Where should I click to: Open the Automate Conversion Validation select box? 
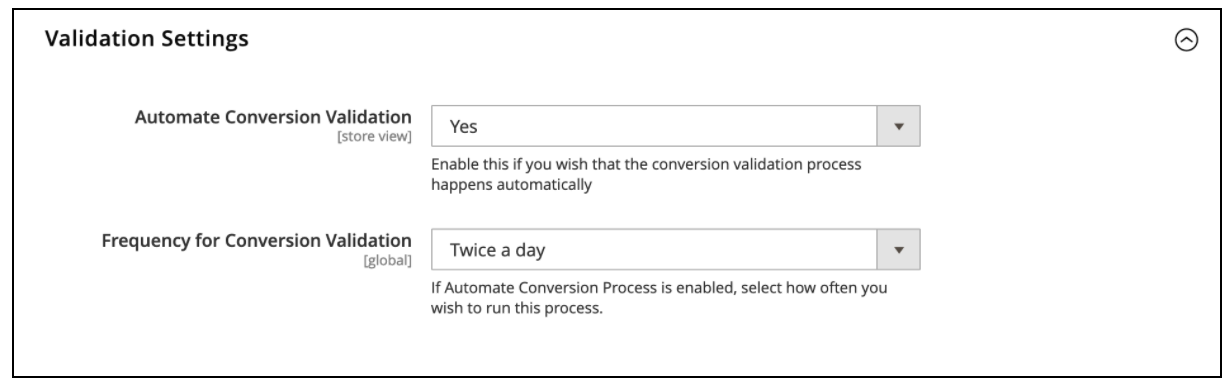click(675, 127)
